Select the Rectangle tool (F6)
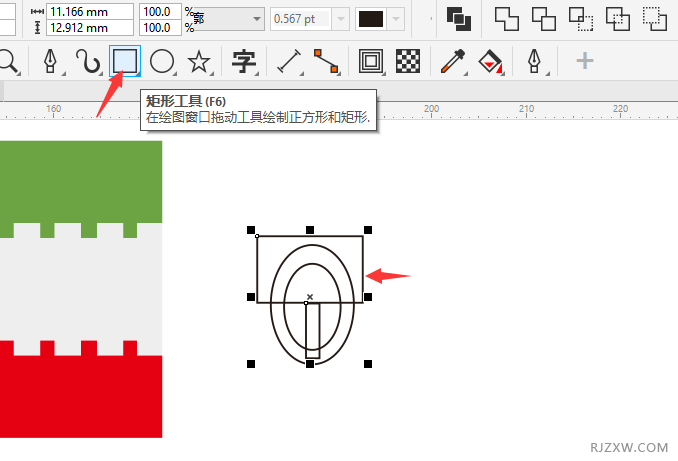The image size is (678, 461). click(125, 61)
